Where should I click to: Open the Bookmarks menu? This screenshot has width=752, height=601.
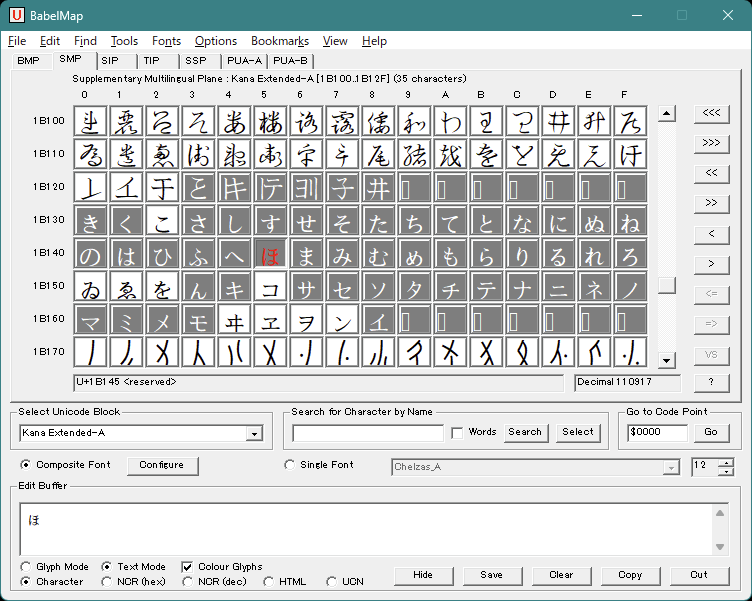point(280,41)
